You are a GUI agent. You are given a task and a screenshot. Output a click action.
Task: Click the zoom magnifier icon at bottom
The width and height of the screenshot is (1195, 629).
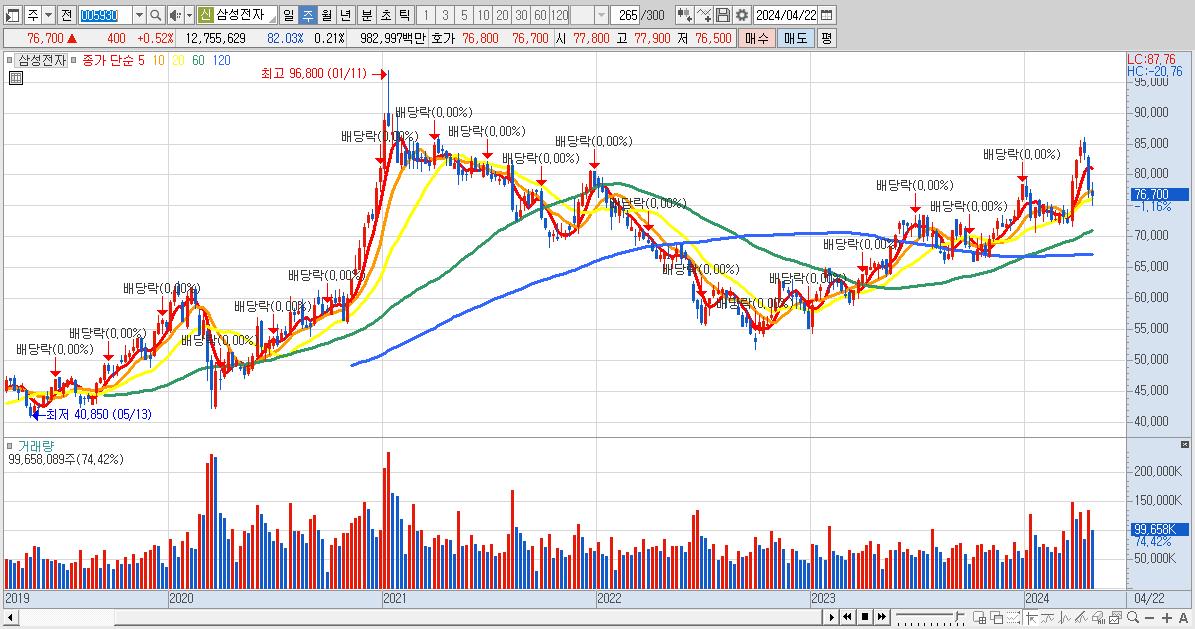coord(1133,617)
